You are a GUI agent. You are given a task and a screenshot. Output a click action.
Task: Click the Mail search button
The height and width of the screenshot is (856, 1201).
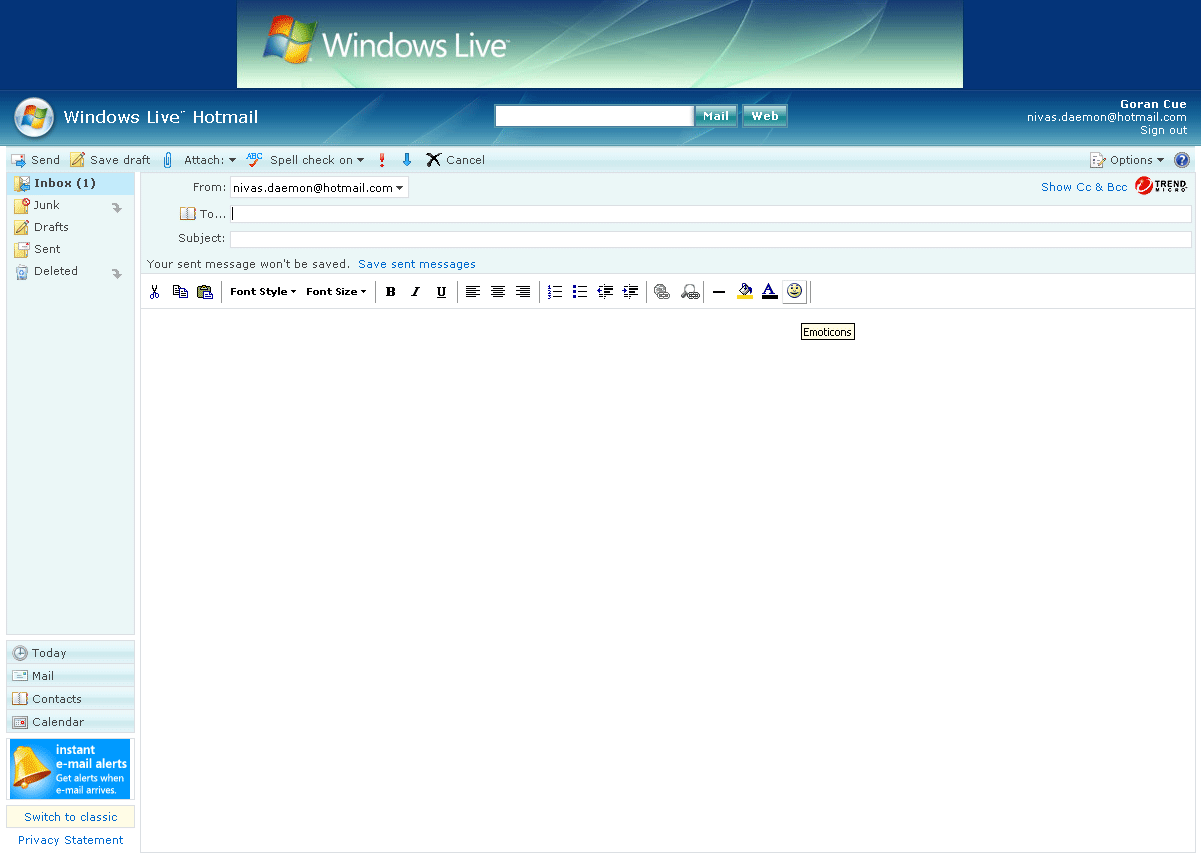click(716, 116)
